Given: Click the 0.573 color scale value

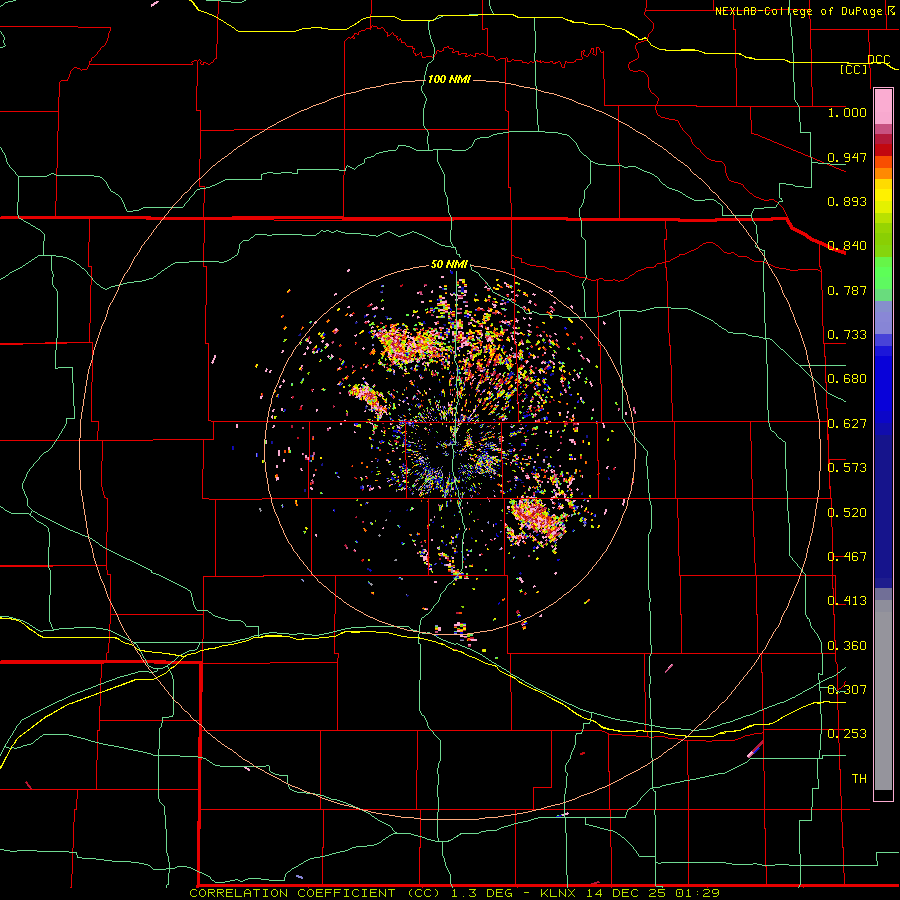Looking at the screenshot, I should point(847,468).
